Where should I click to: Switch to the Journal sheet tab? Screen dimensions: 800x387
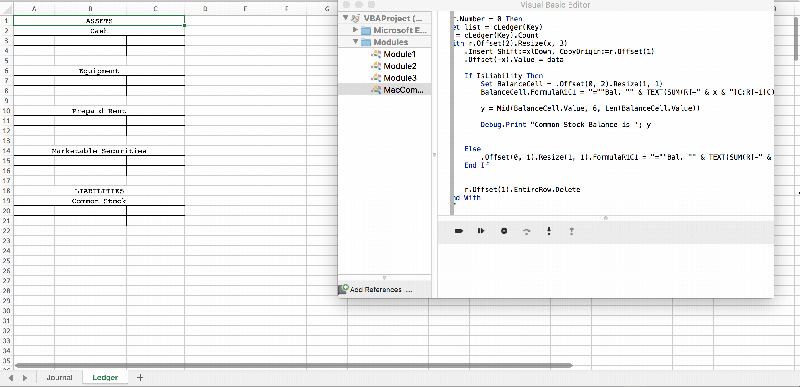click(x=59, y=378)
